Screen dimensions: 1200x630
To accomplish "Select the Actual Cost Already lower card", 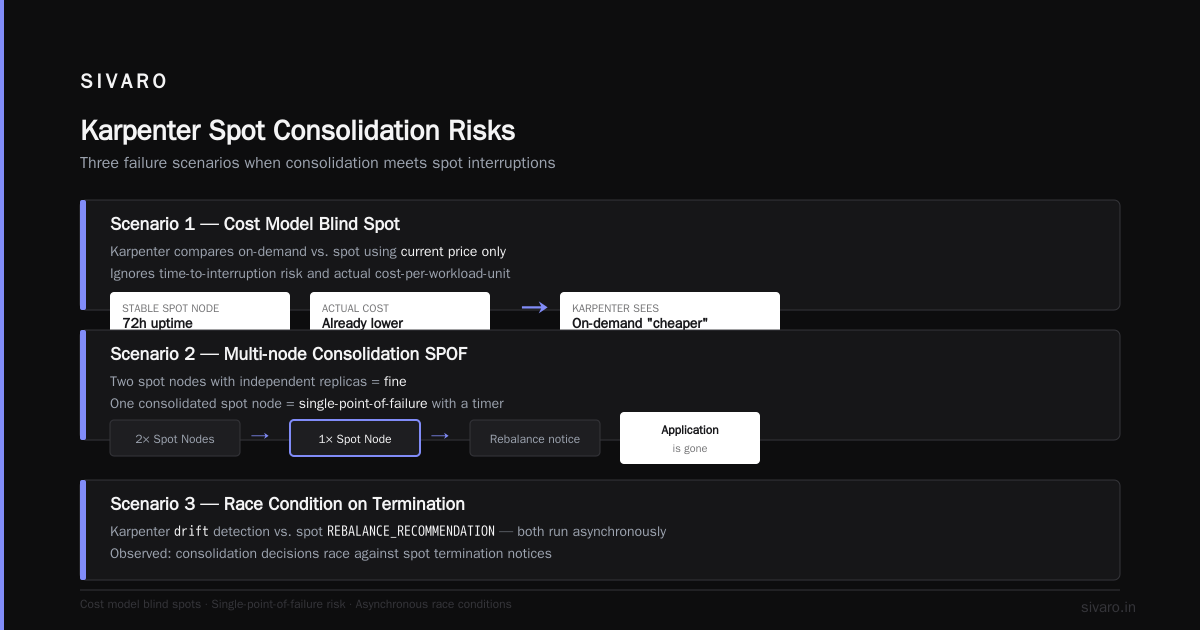I will pyautogui.click(x=400, y=310).
